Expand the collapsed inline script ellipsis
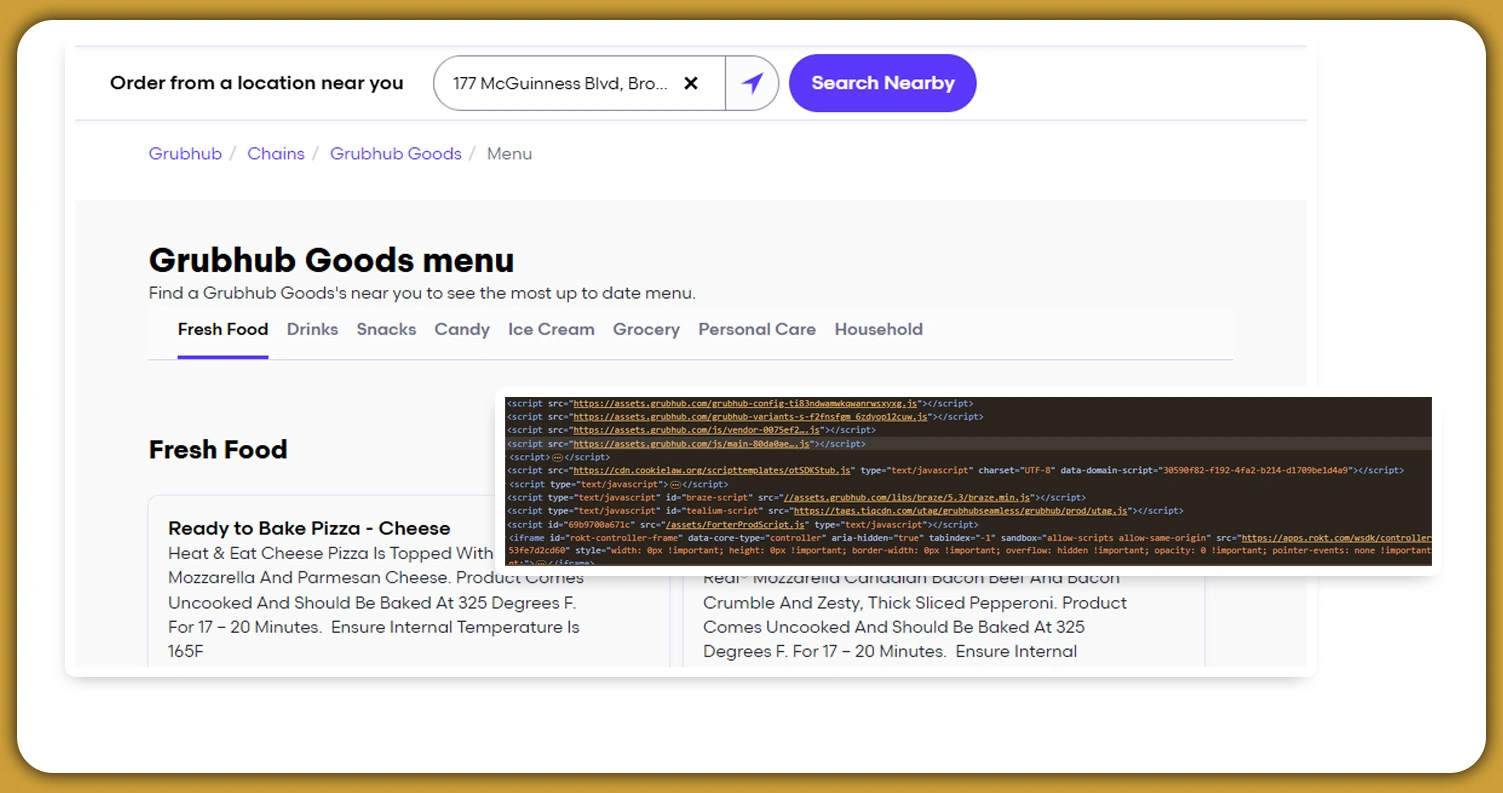Viewport: 1503px width, 793px height. coord(556,456)
